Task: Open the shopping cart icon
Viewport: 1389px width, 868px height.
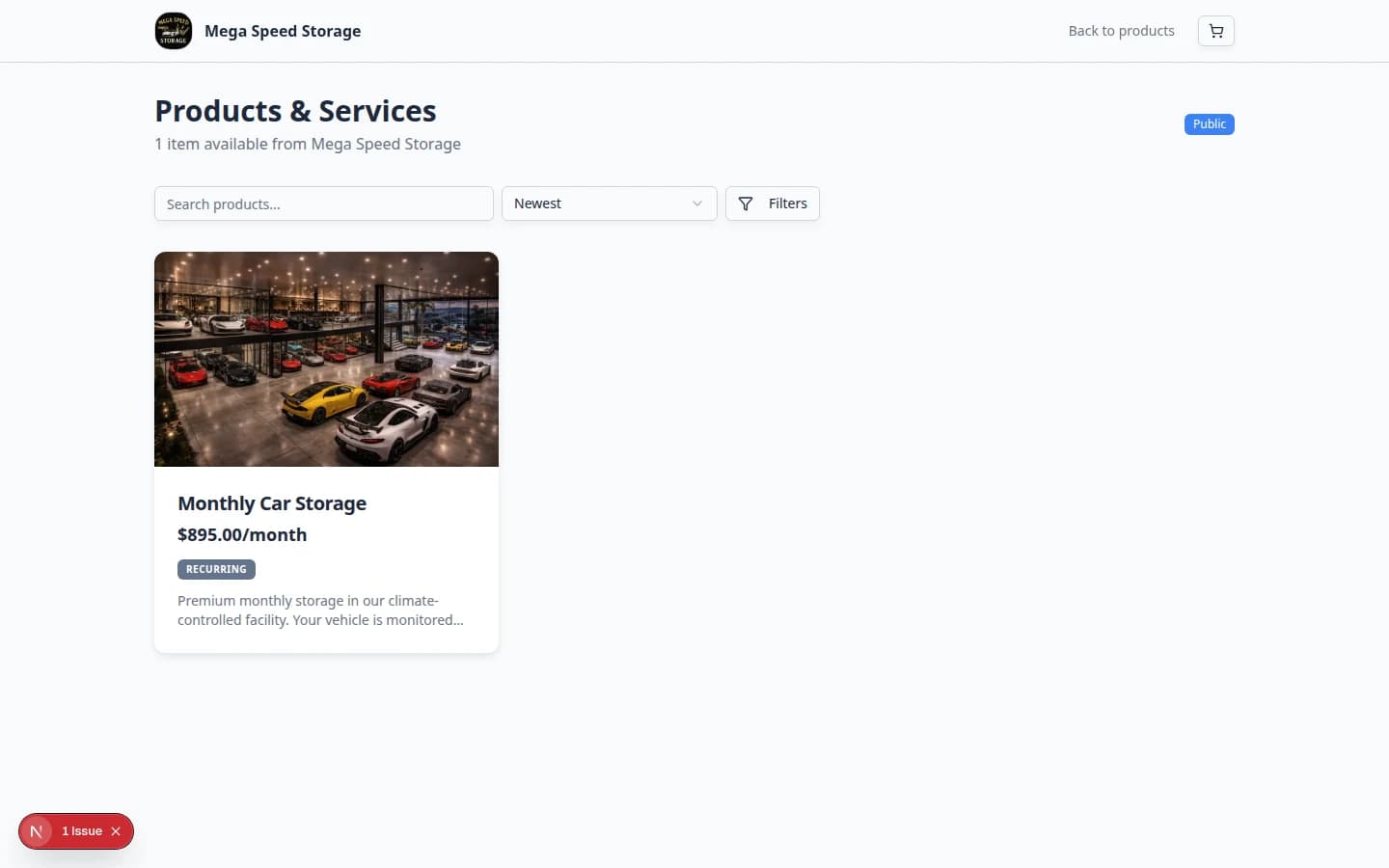Action: tap(1216, 31)
